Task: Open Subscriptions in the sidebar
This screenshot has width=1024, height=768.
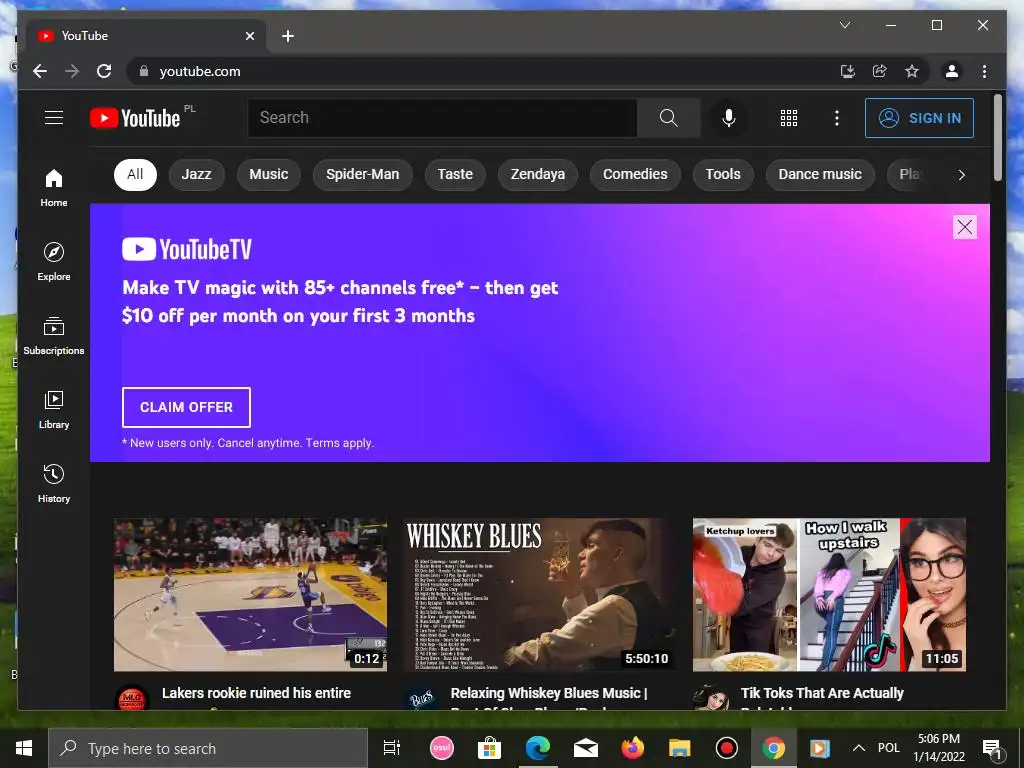Action: pos(54,336)
